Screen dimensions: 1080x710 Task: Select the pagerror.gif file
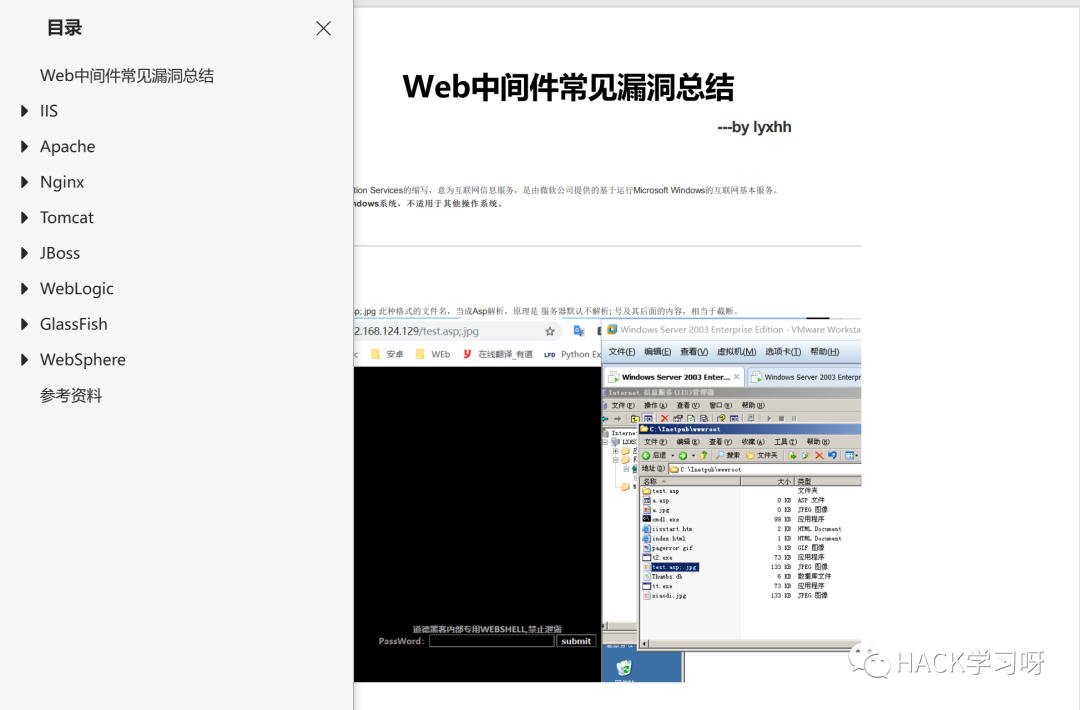tap(667, 548)
